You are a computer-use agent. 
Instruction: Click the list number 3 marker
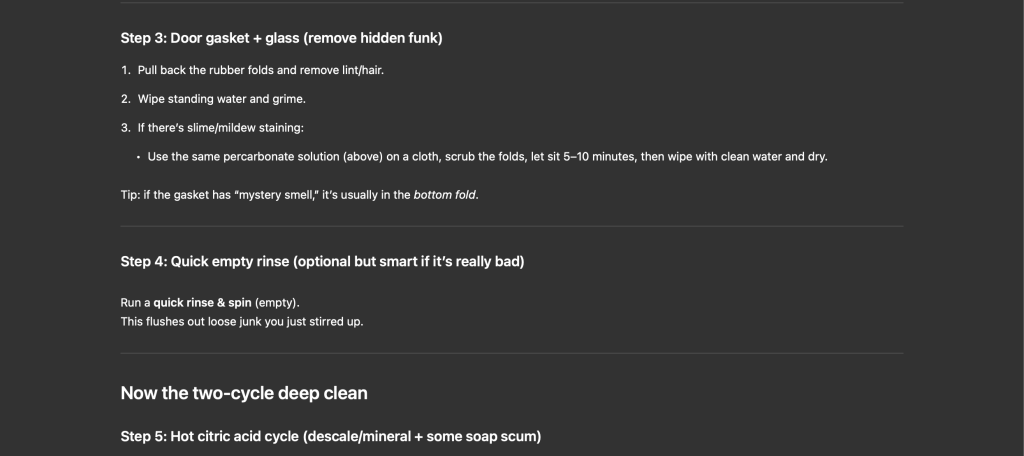pyautogui.click(x=125, y=128)
